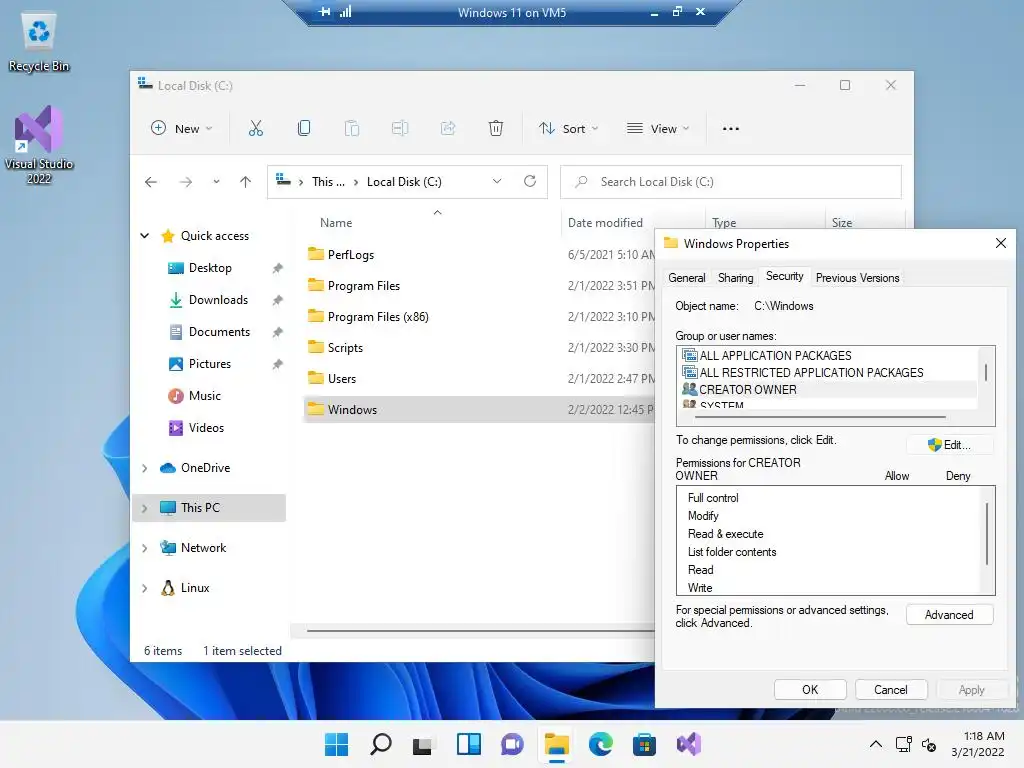The image size is (1024, 768).
Task: Click the File Explorer taskbar icon
Action: (x=556, y=744)
